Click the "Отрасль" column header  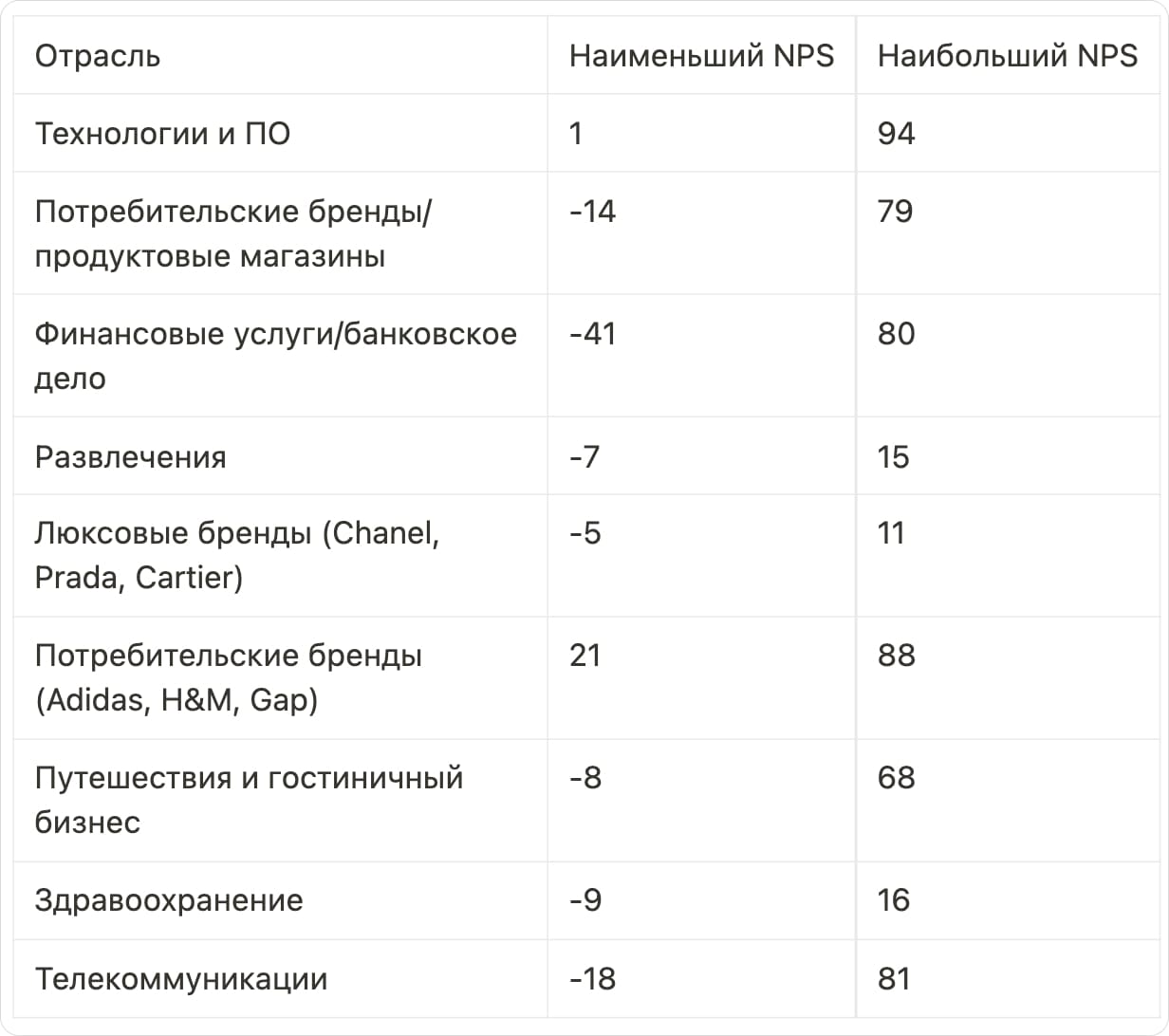98,56
